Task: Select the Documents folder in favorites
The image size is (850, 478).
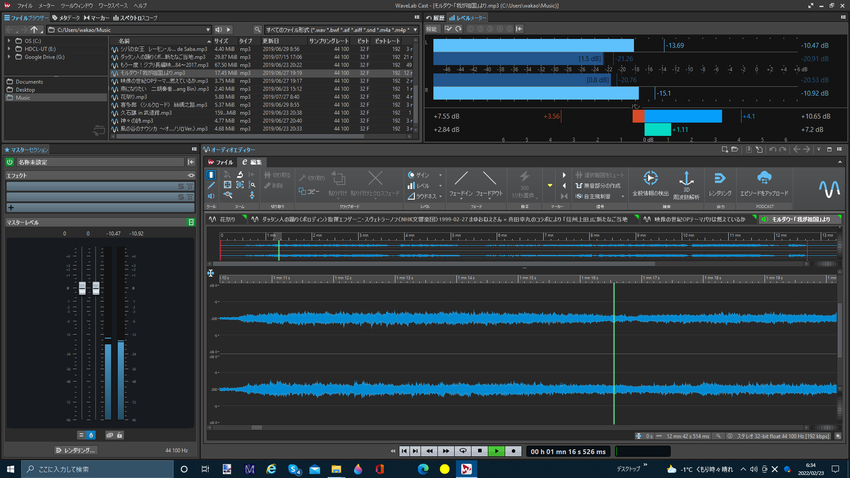Action: pos(56,81)
